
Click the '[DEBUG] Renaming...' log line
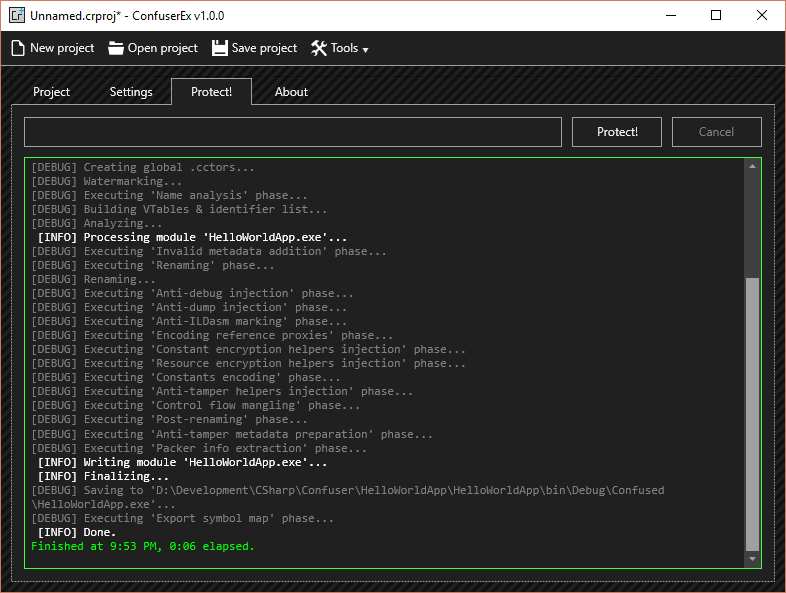click(93, 279)
